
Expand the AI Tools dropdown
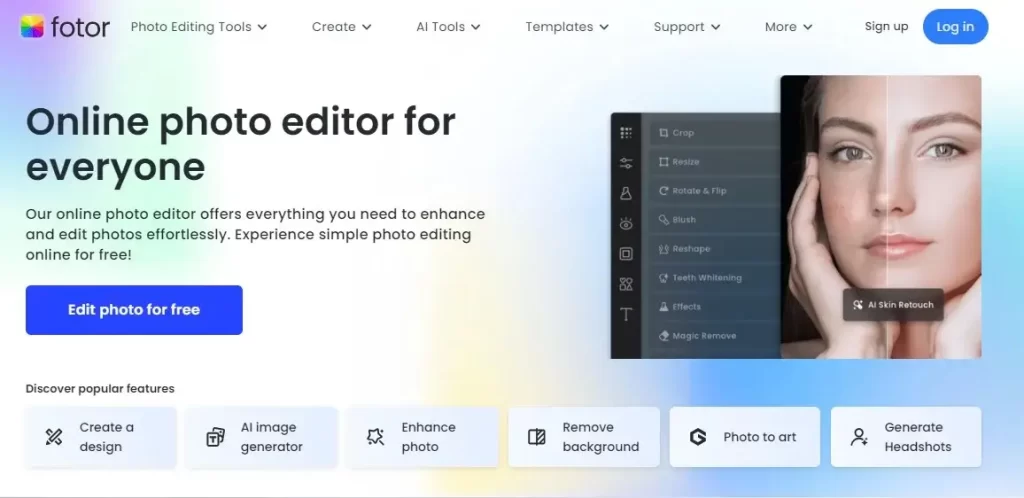[448, 27]
